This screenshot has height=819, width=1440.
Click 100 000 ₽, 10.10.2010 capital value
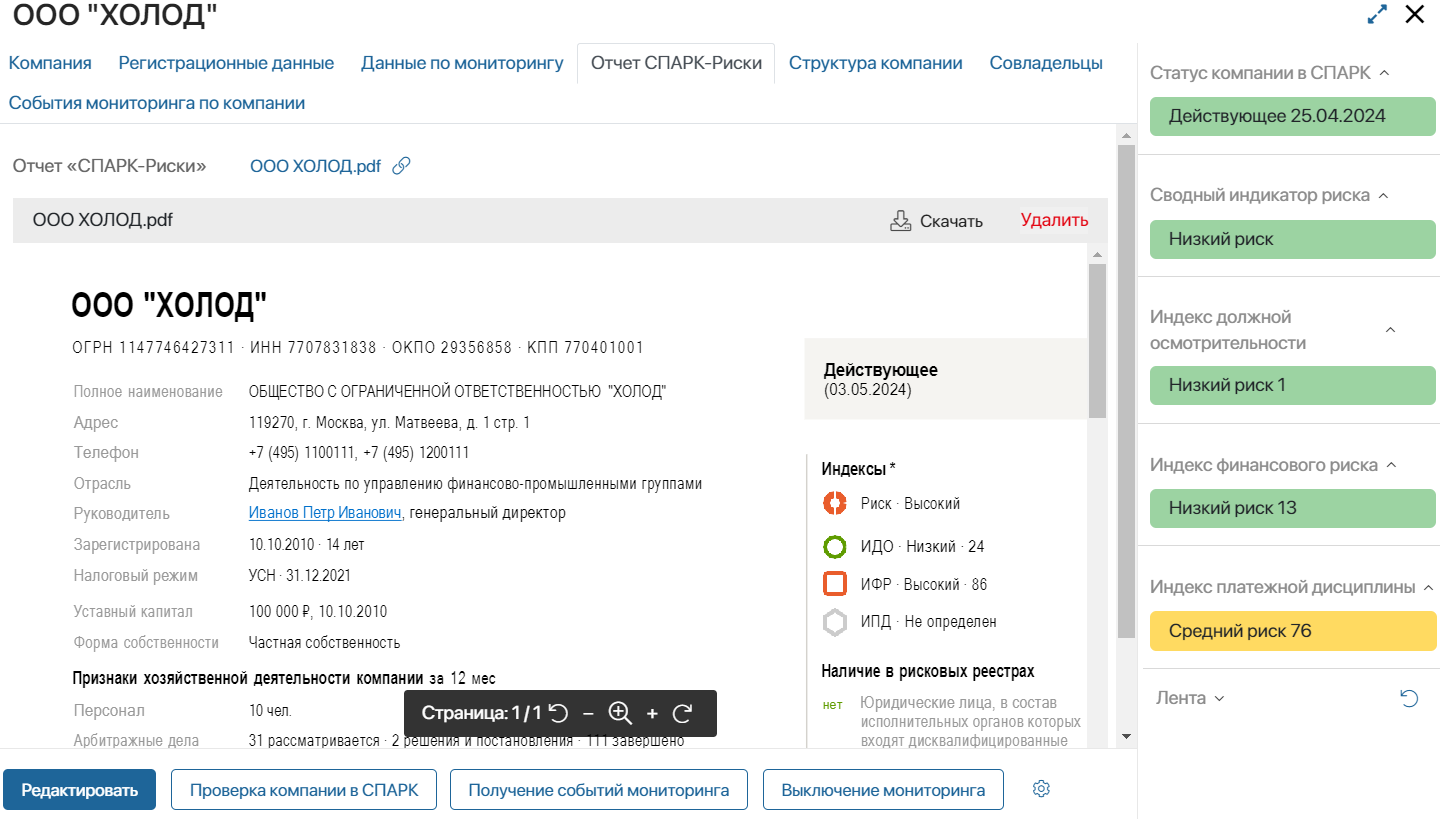coord(317,611)
